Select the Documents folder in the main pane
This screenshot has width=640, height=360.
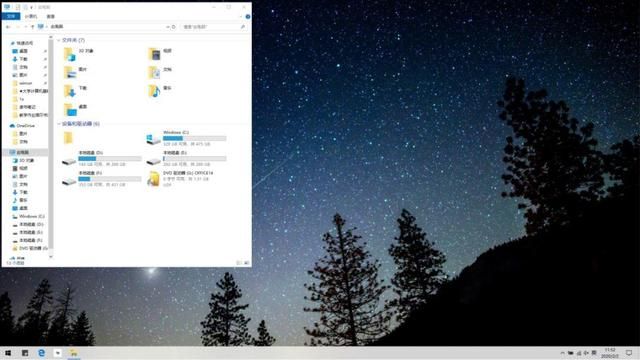[x=154, y=73]
